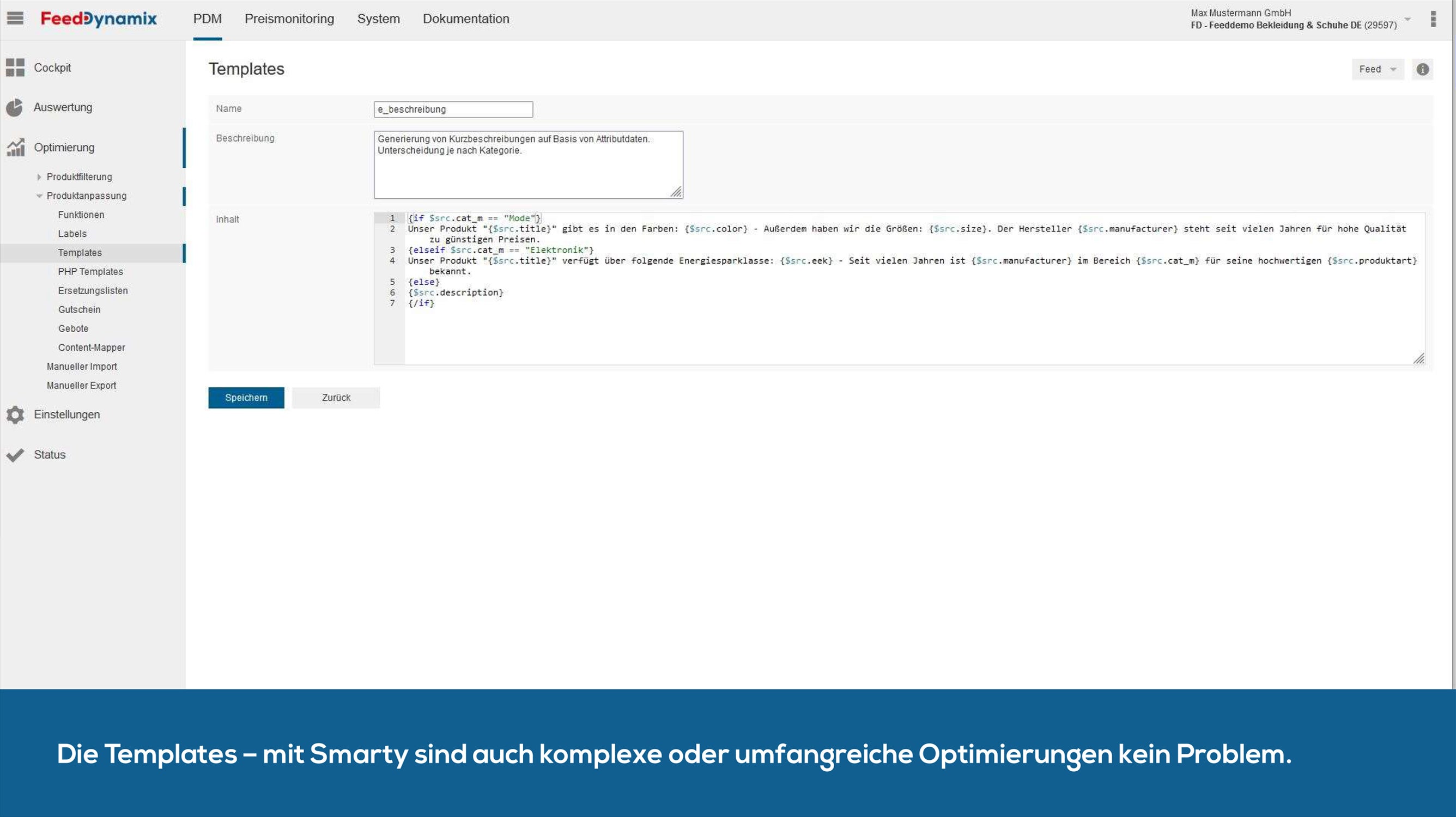Click the FeedDynamix logo
This screenshot has width=1456, height=817.
tap(99, 19)
